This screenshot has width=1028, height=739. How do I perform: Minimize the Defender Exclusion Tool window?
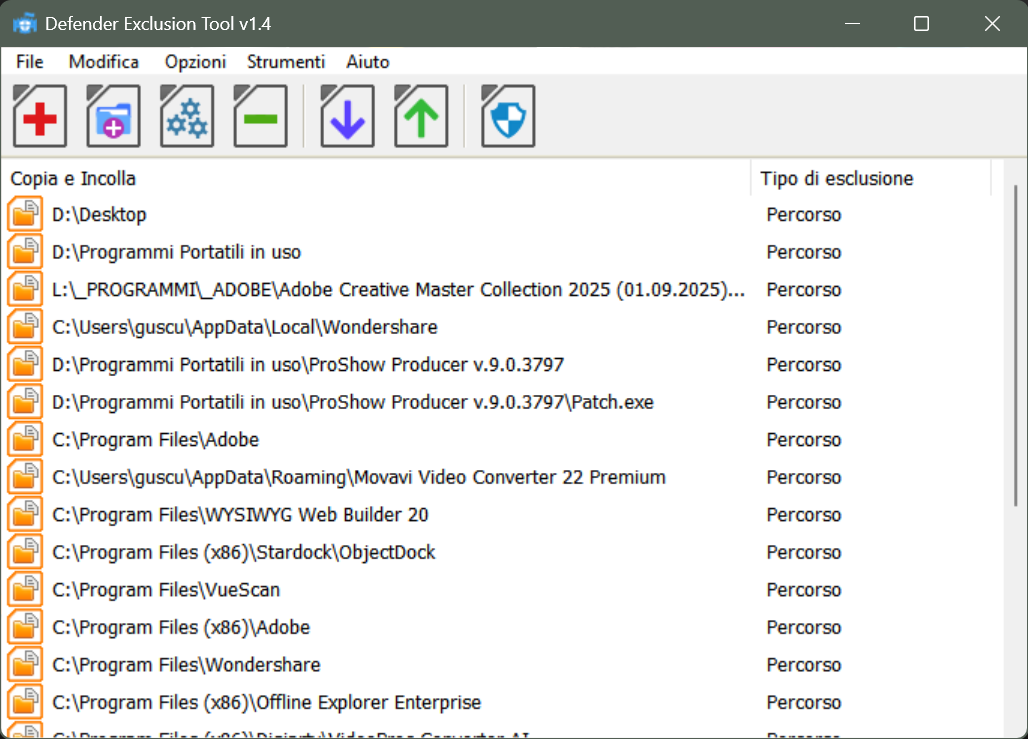tap(852, 24)
